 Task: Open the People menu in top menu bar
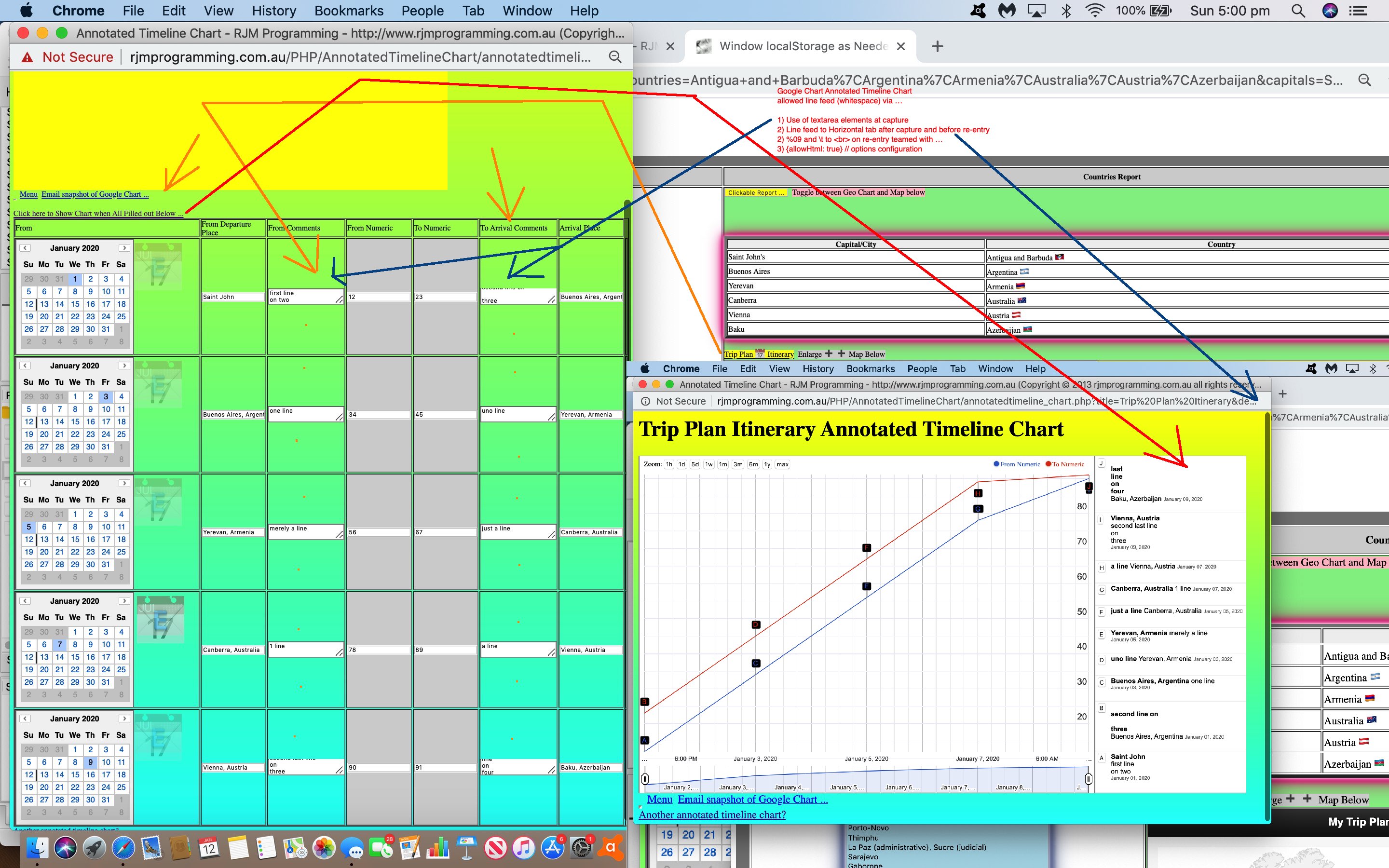[x=422, y=11]
